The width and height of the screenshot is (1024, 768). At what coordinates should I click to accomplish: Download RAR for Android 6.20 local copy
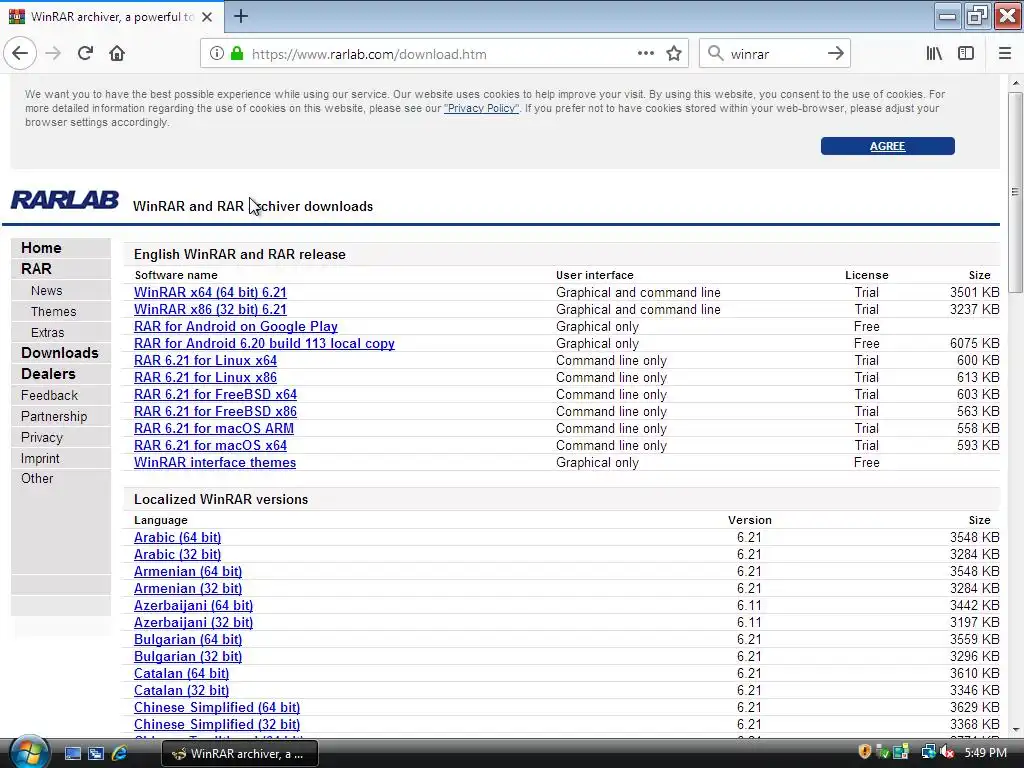264,344
